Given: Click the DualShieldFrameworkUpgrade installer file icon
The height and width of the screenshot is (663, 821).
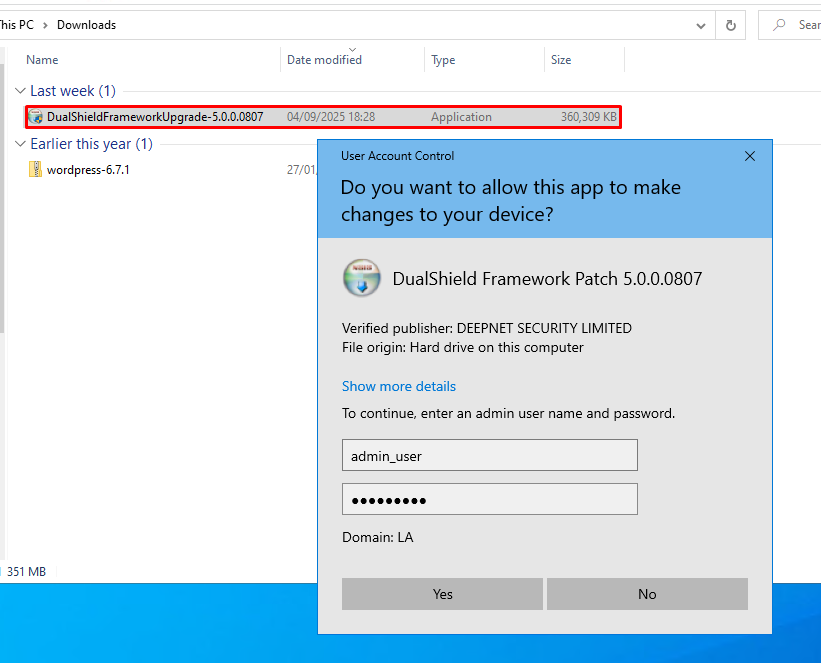Looking at the screenshot, I should click(x=36, y=117).
